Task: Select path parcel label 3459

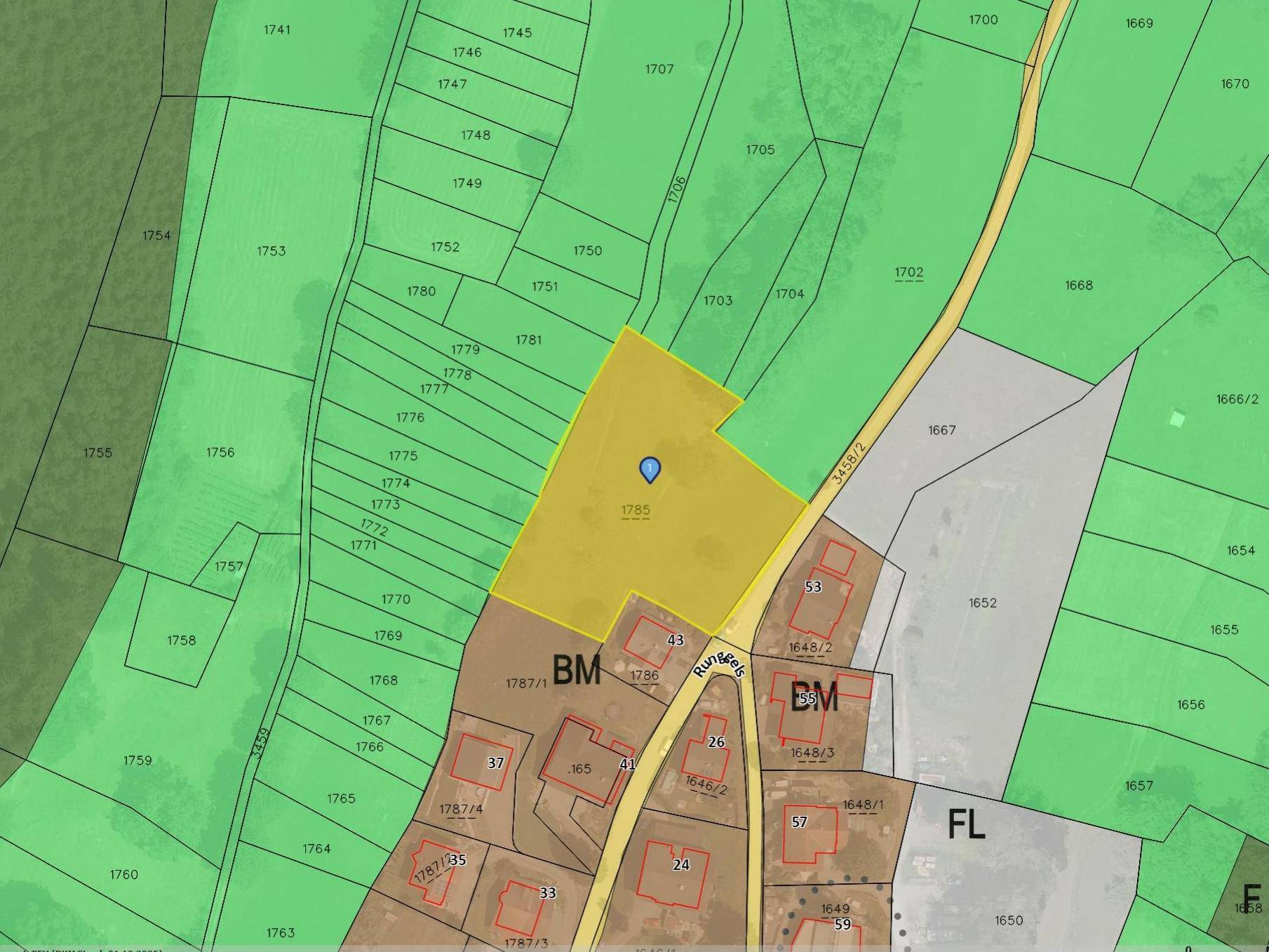Action: (260, 743)
